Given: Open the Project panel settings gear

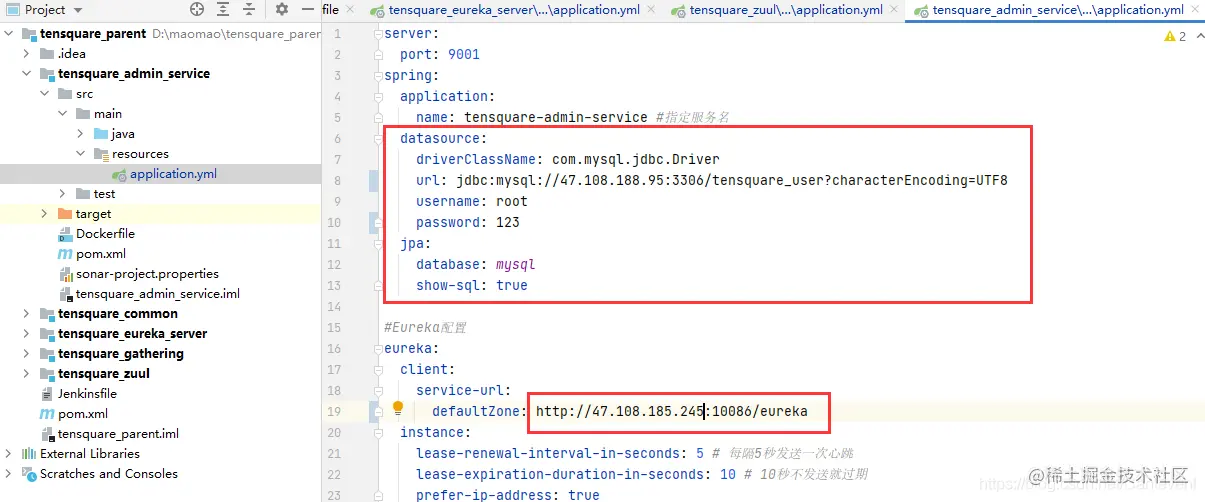Looking at the screenshot, I should point(282,9).
